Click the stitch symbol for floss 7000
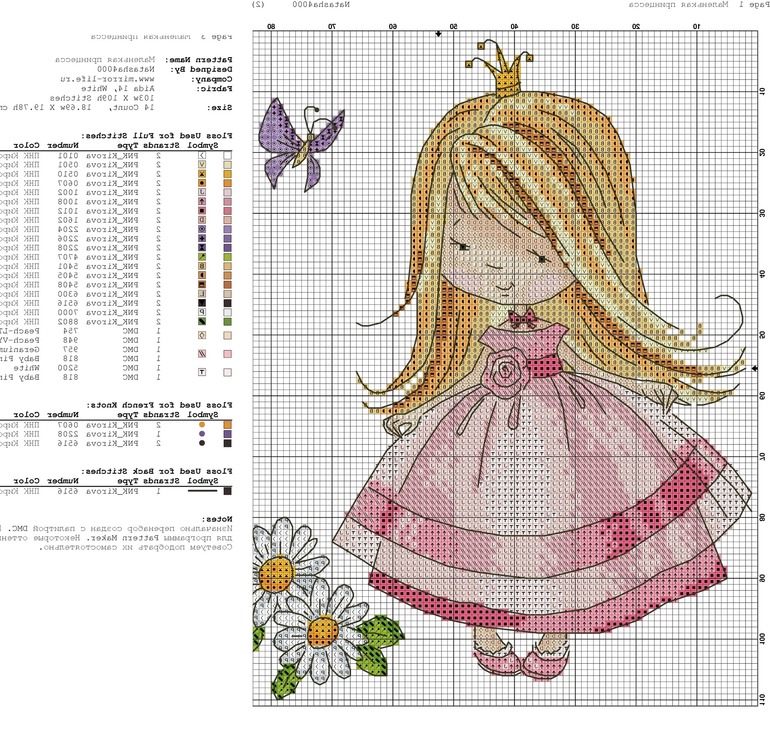Viewport: 770px width, 735px height. (x=201, y=312)
